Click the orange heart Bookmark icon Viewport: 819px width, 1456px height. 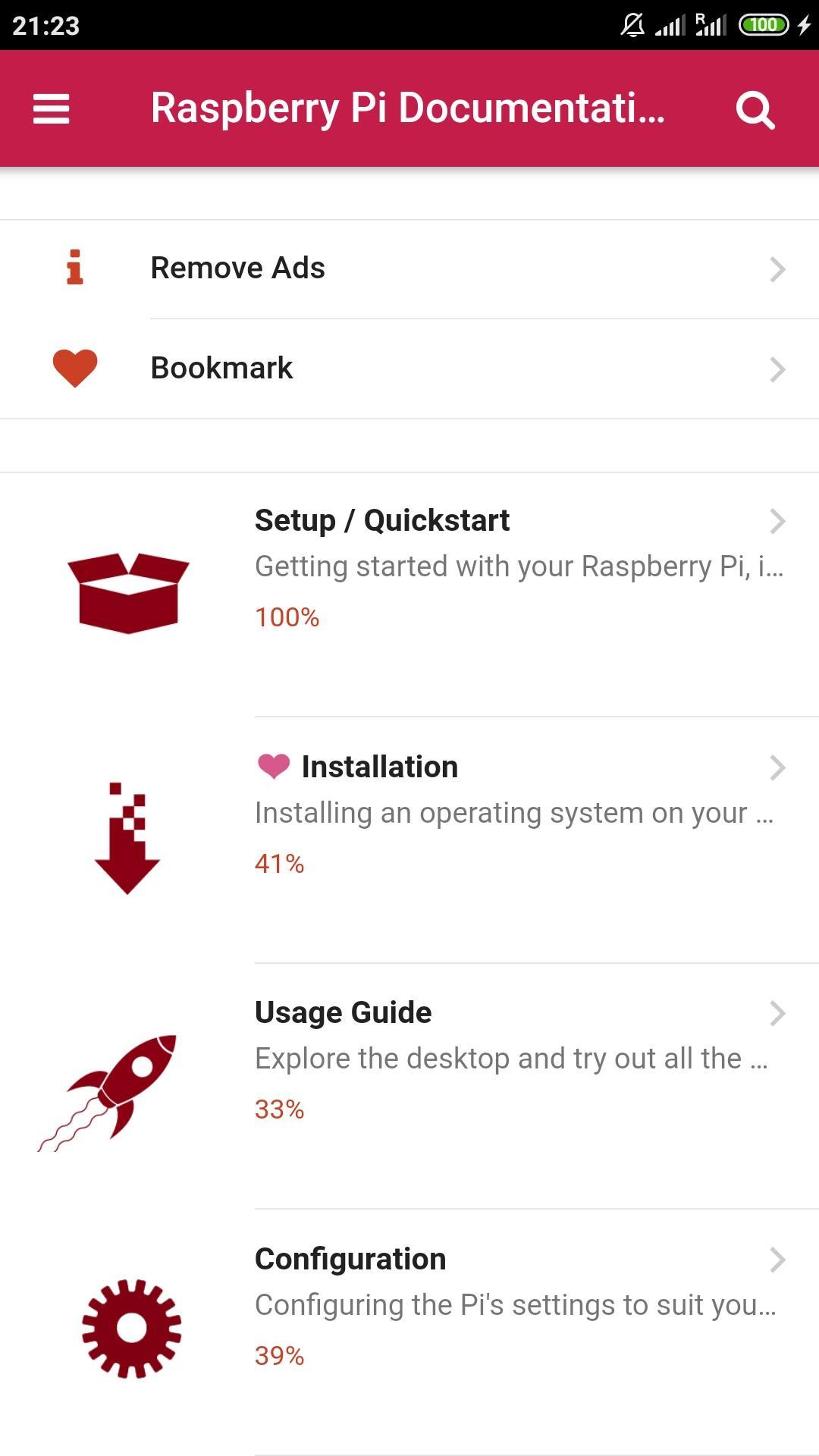coord(75,368)
